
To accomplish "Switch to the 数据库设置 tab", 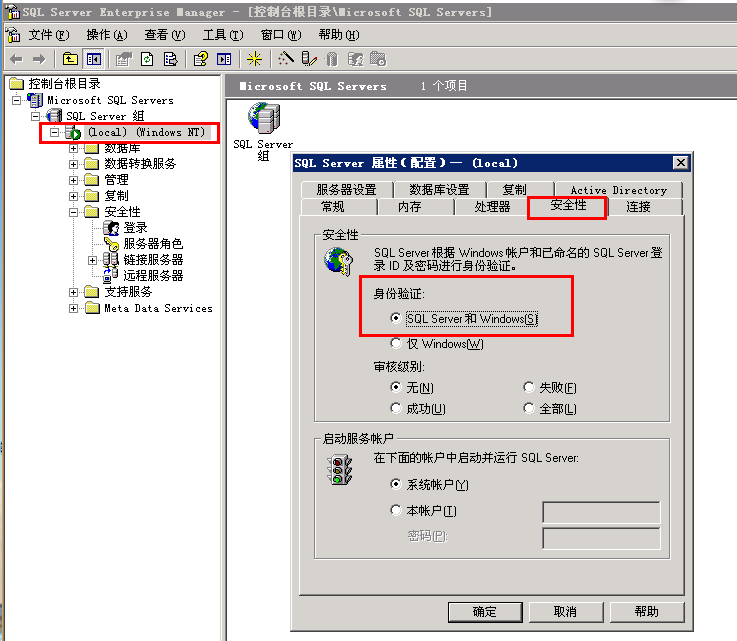I will point(439,189).
